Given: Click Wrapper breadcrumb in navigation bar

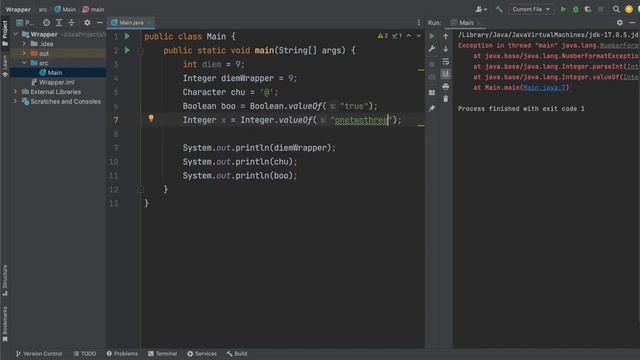Looking at the screenshot, I should pyautogui.click(x=18, y=9).
